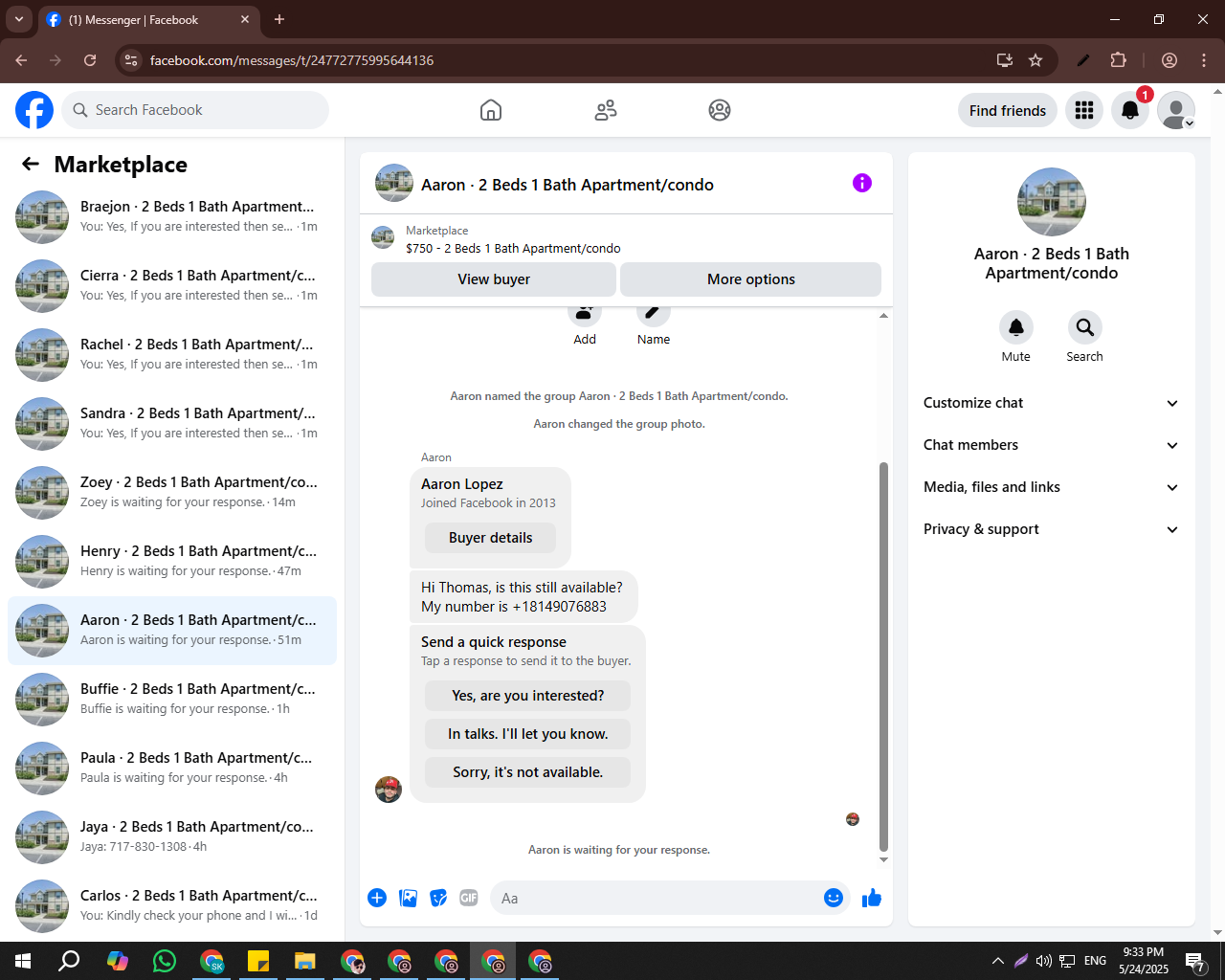Screen dimensions: 1225x980
Task: Attach a file with the photo icon
Action: [x=408, y=898]
